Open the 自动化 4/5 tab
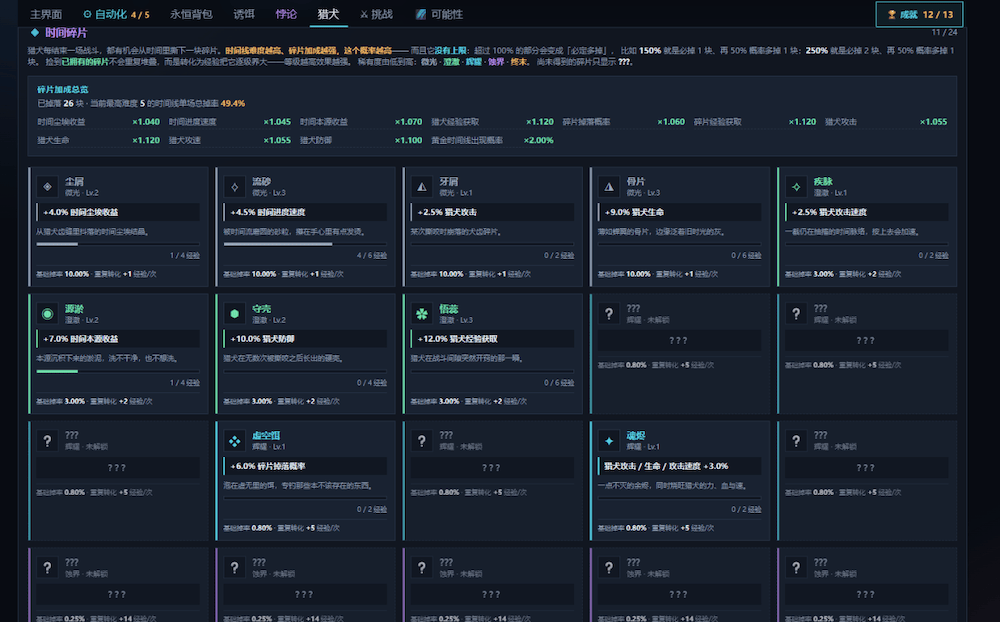1000x622 pixels. point(116,14)
